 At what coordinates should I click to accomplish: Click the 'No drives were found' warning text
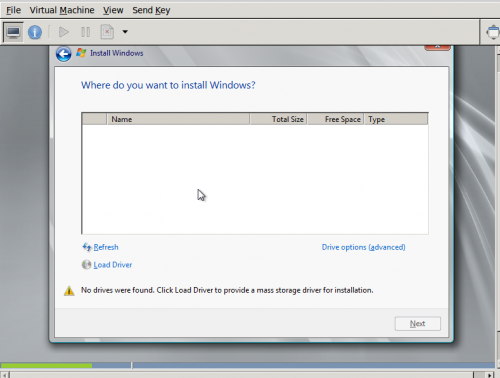[x=227, y=290]
